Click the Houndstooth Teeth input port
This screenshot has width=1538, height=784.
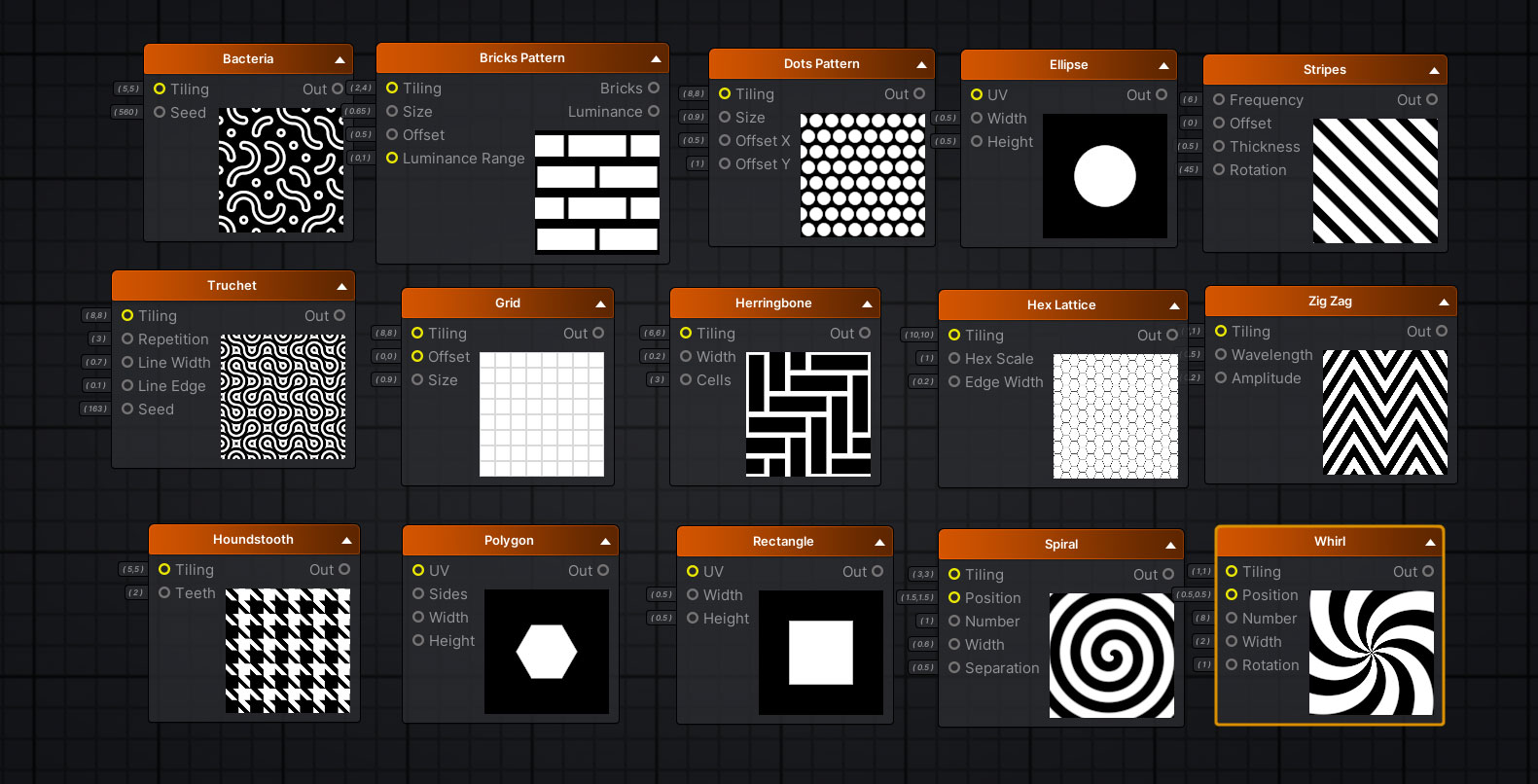pyautogui.click(x=164, y=592)
